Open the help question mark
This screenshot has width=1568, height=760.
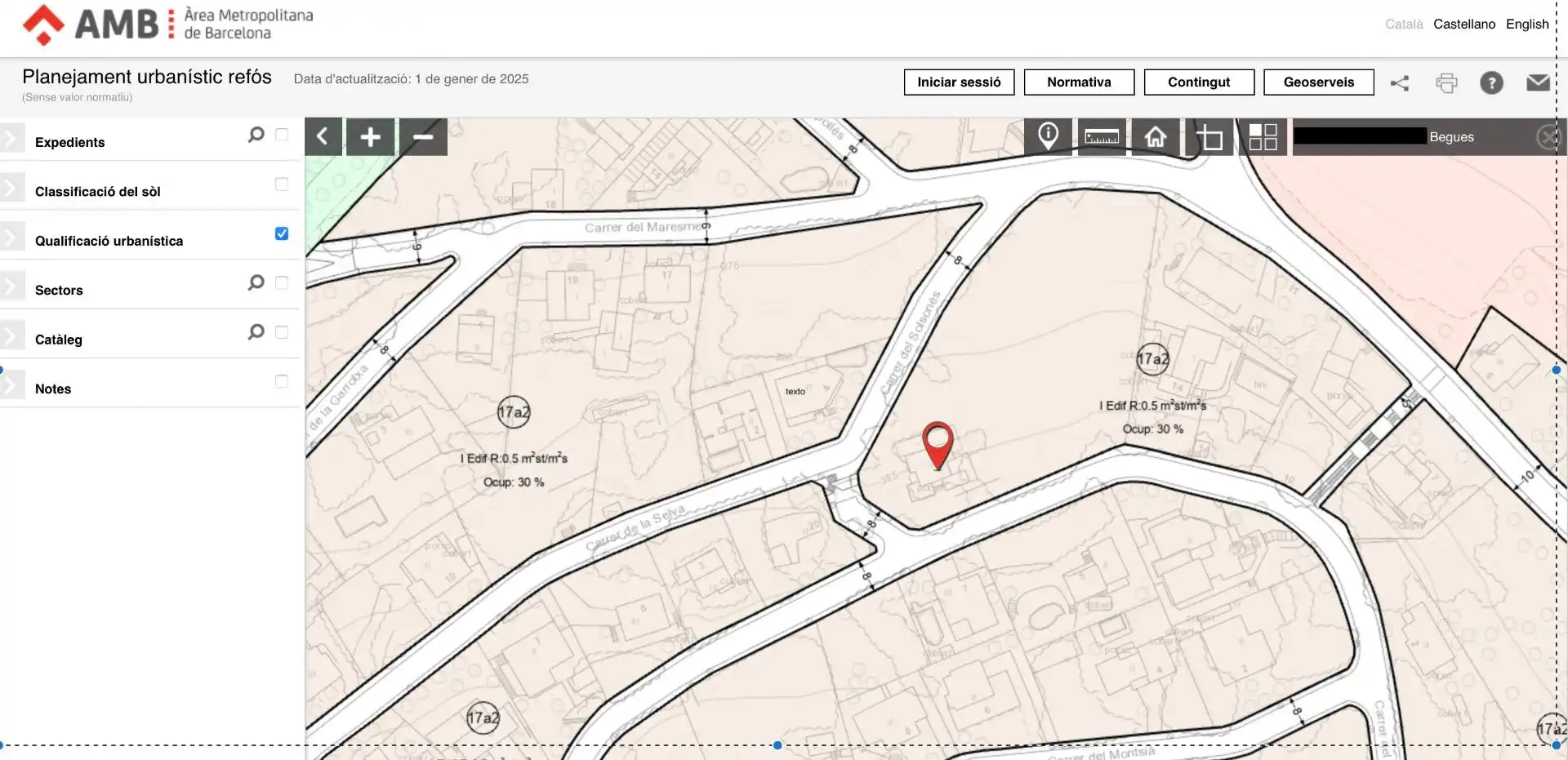click(1491, 82)
